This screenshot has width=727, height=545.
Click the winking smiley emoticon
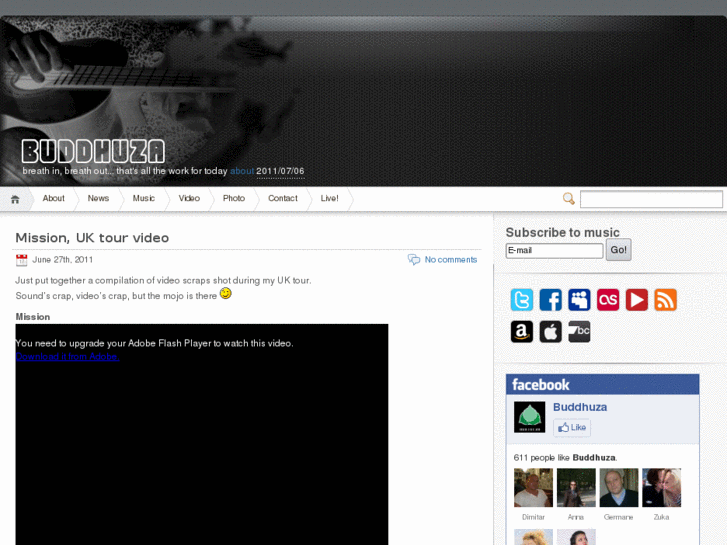point(225,294)
